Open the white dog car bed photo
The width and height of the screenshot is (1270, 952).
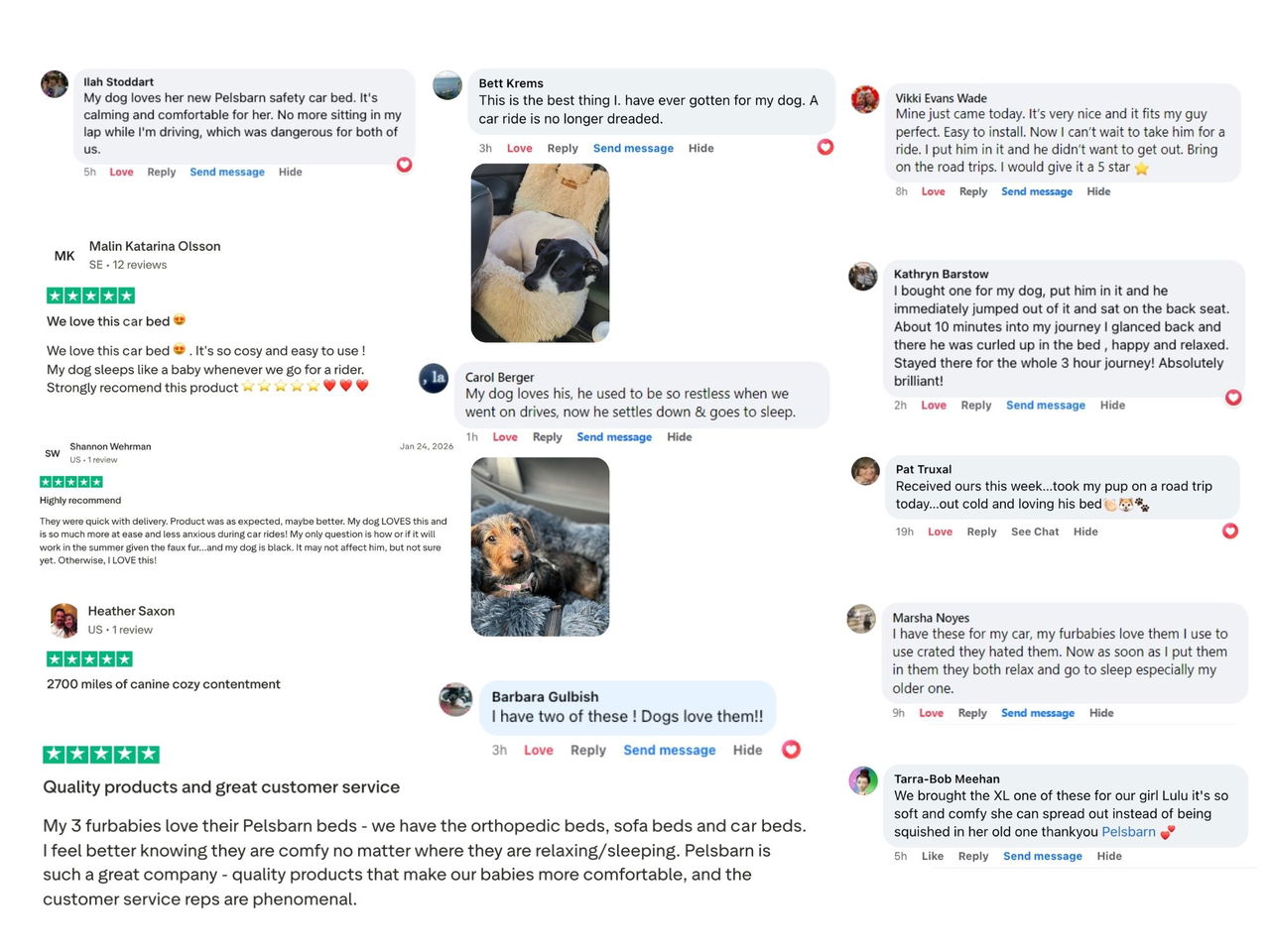pyautogui.click(x=540, y=253)
